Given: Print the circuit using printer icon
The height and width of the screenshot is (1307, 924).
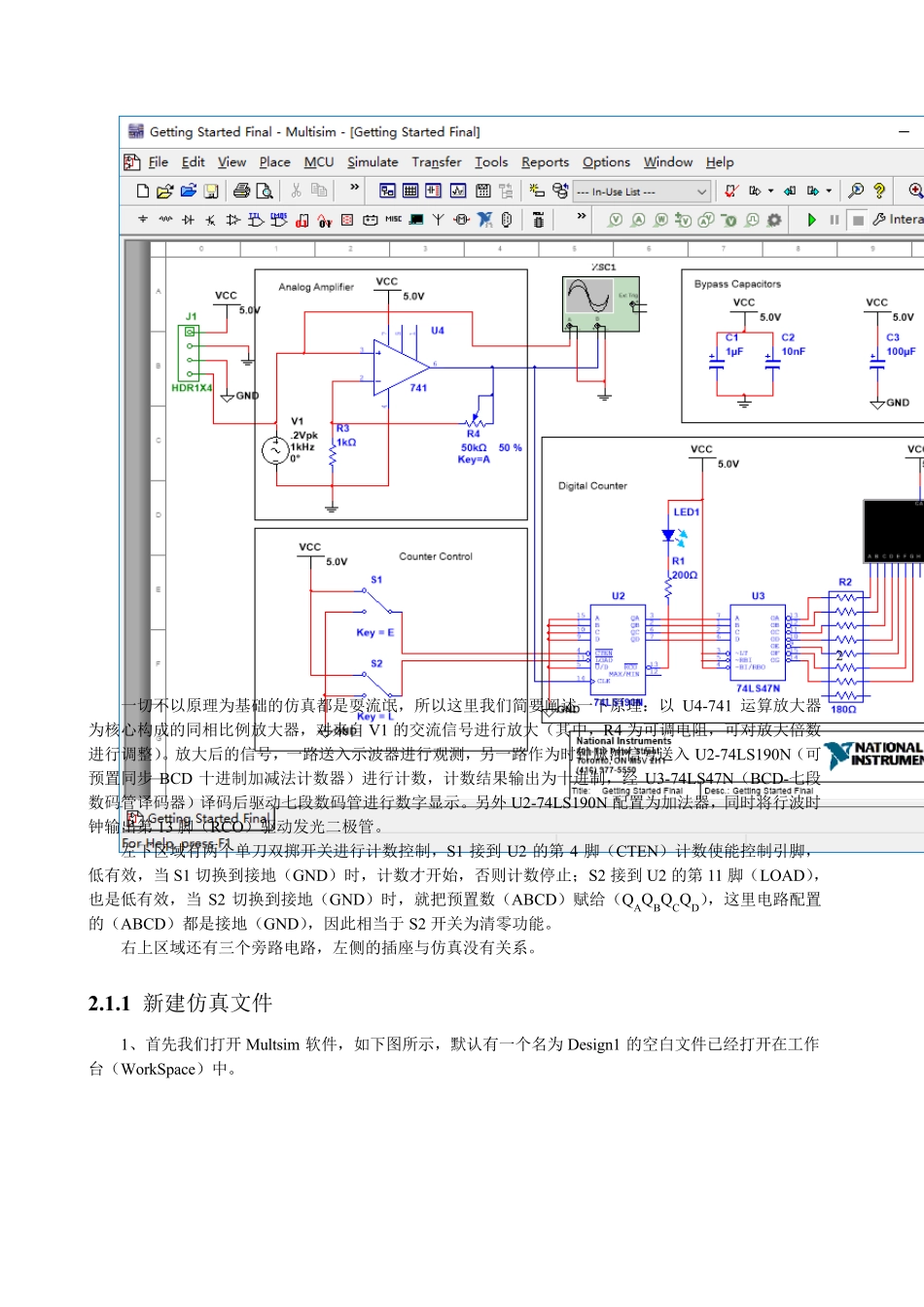Looking at the screenshot, I should coord(241,192).
